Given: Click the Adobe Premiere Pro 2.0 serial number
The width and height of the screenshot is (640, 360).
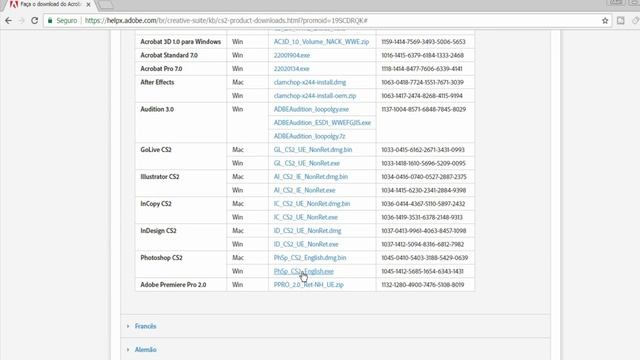Looking at the screenshot, I should [x=422, y=284].
